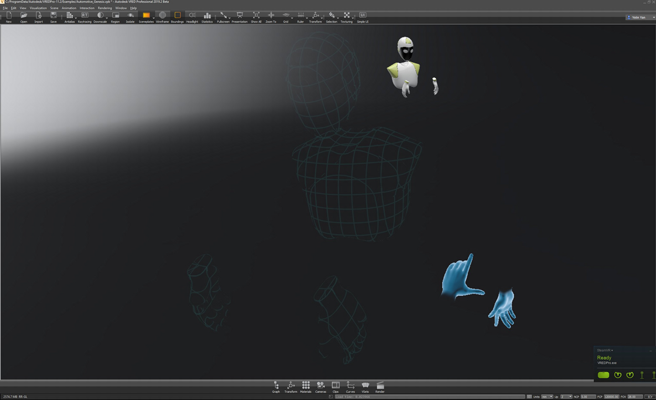Create a new scene with New icon
Image resolution: width=656 pixels, height=400 pixels.
9,17
